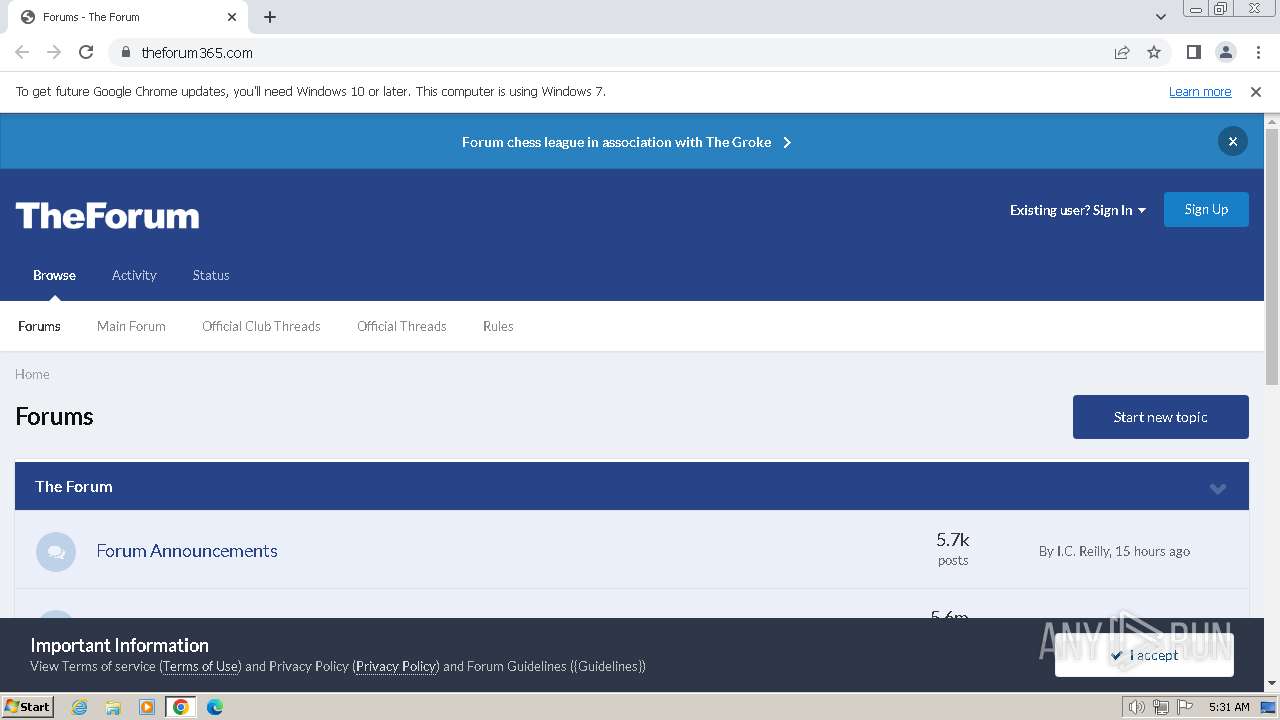Click the Sign Up button
The height and width of the screenshot is (720, 1280).
1206,210
